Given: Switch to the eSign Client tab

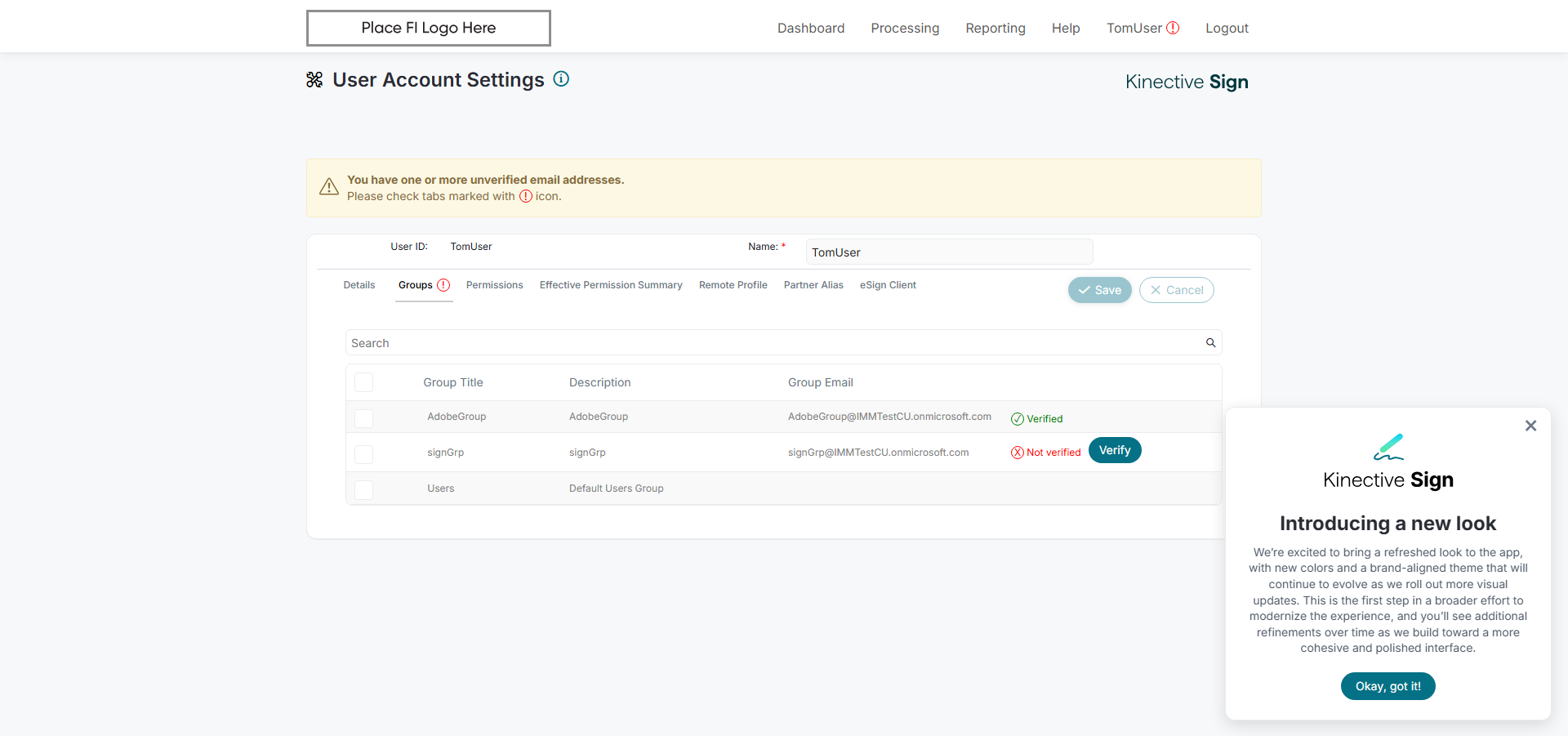Looking at the screenshot, I should point(888,285).
